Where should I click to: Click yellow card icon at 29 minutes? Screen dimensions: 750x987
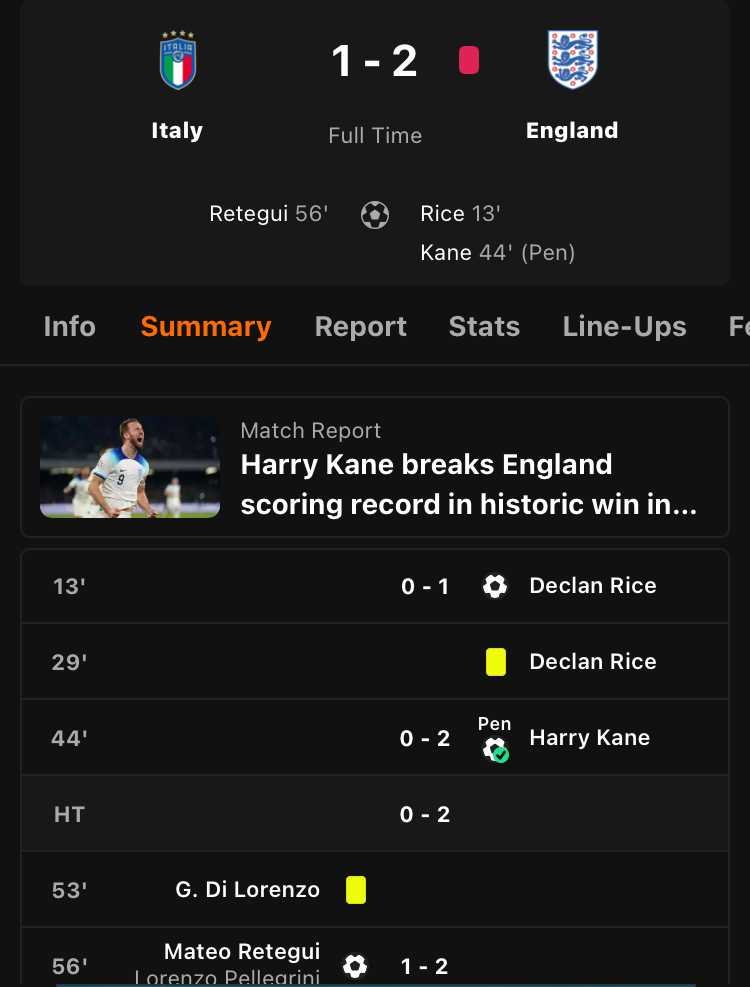click(496, 662)
